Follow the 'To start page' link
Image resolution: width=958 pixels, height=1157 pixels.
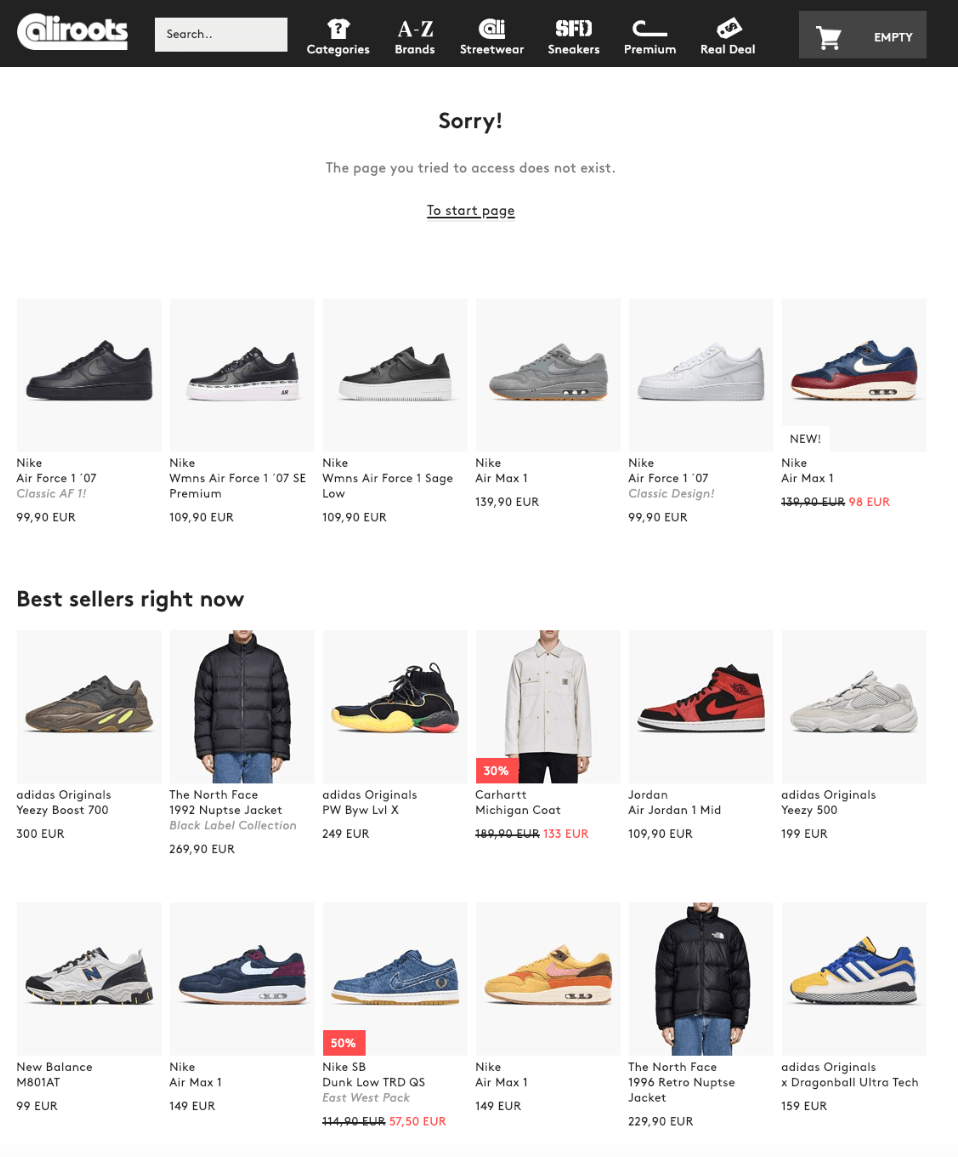pyautogui.click(x=471, y=211)
